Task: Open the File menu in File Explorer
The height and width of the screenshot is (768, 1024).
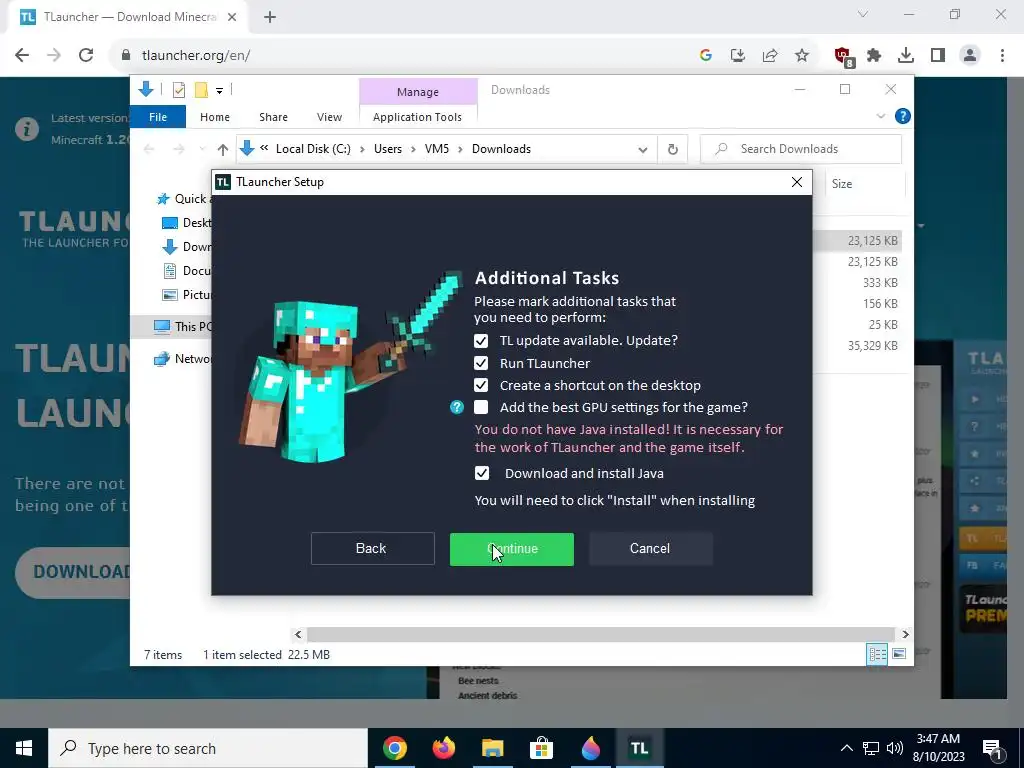Action: (158, 117)
